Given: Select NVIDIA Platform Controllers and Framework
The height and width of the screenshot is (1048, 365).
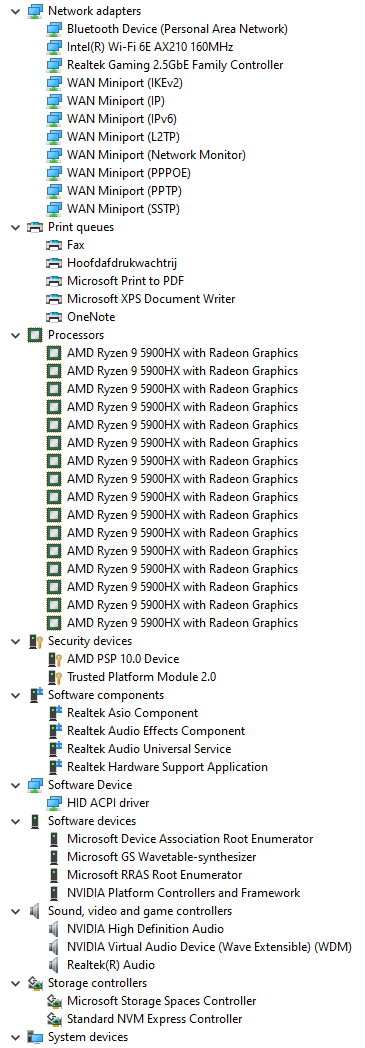Looking at the screenshot, I should point(184,893).
